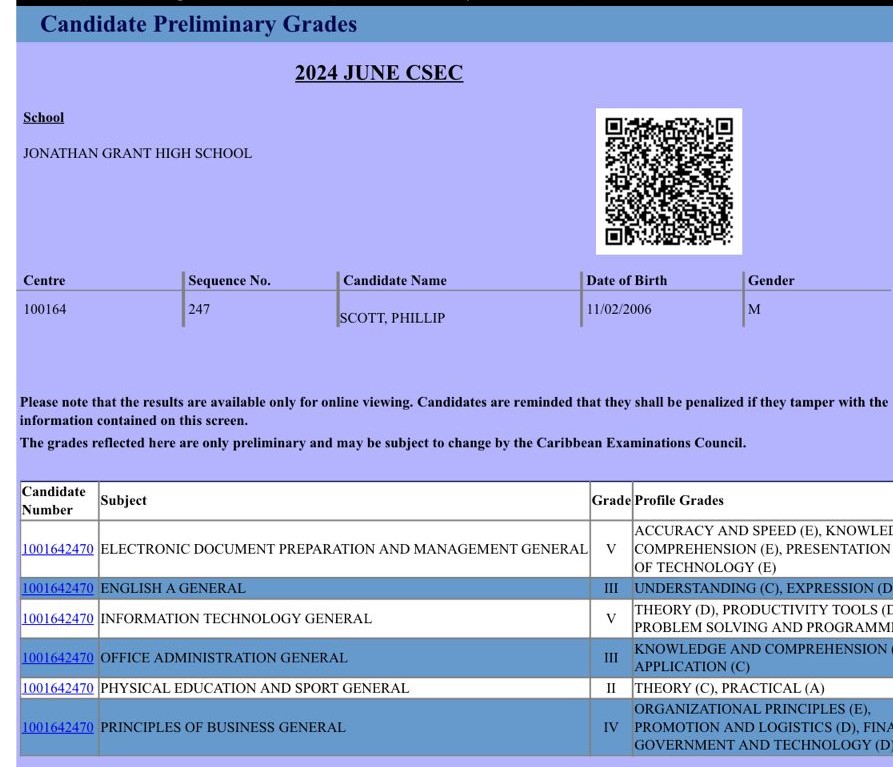Open candidate number link in English A row

(58, 588)
